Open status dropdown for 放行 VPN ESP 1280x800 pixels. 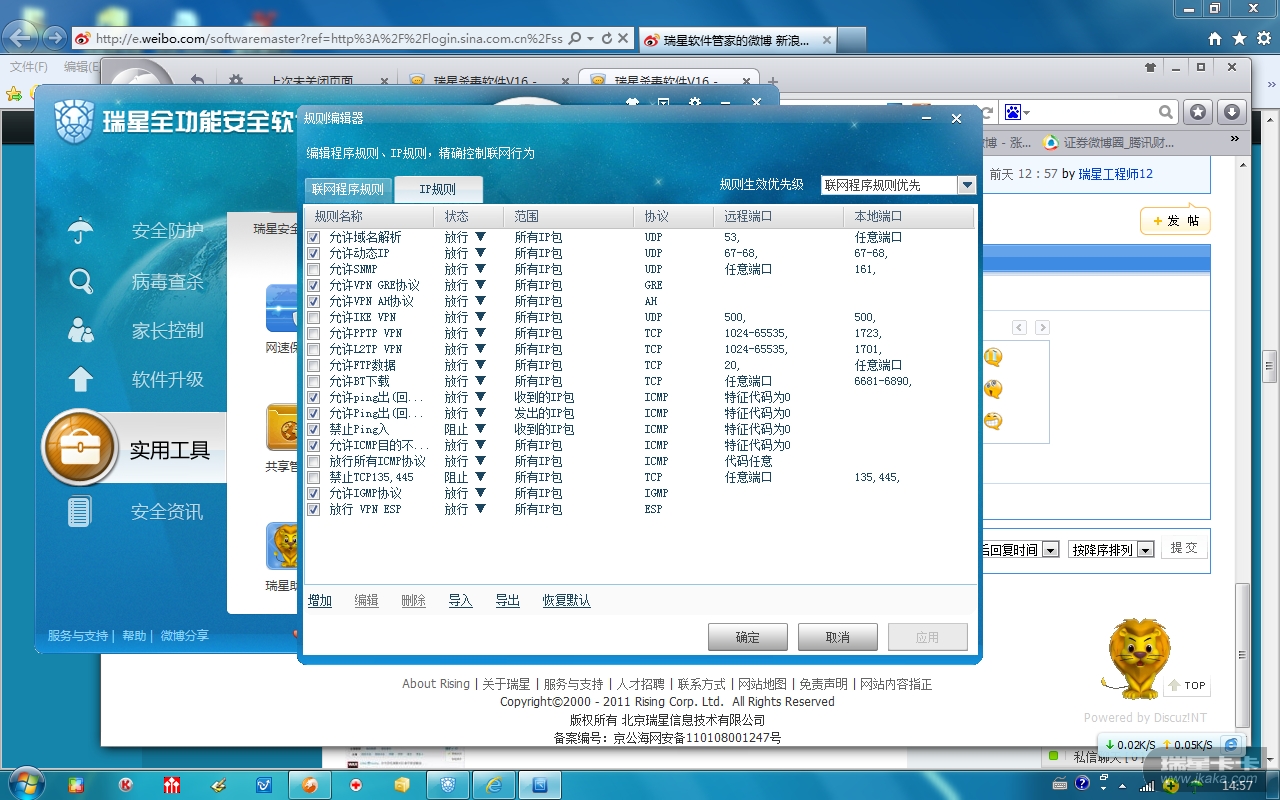click(481, 510)
